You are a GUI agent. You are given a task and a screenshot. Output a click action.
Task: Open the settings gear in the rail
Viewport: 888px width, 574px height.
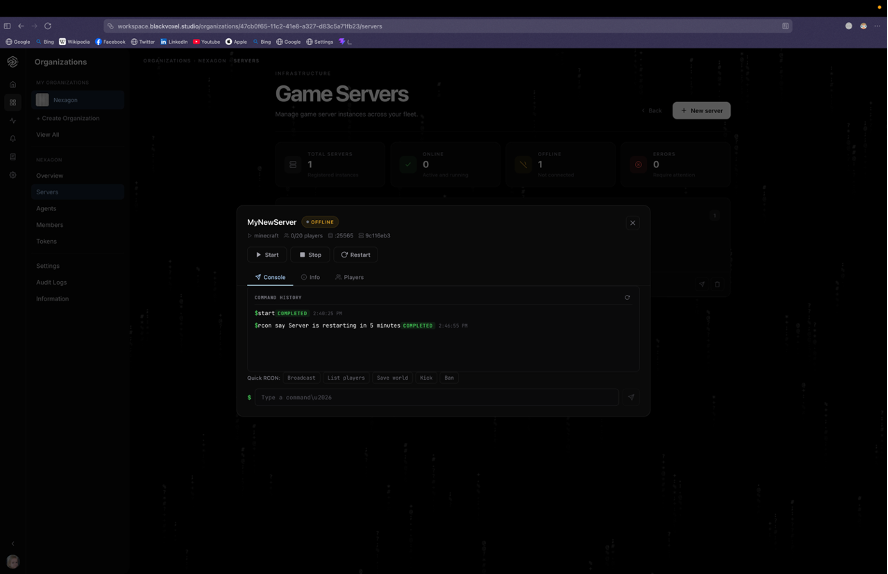(x=12, y=175)
